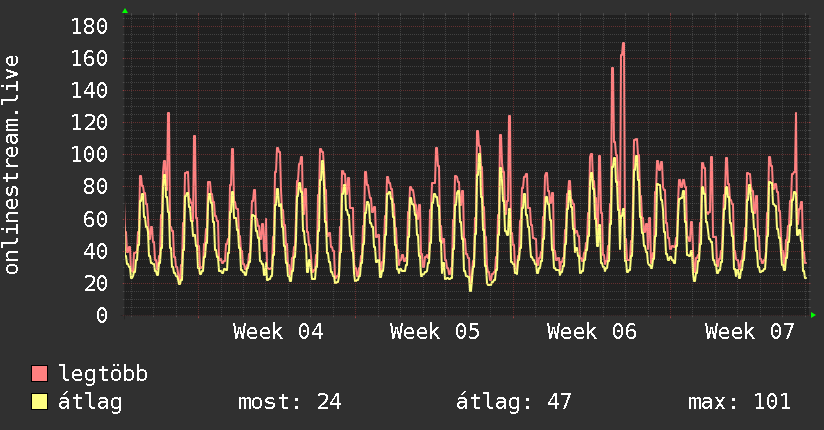This screenshot has width=824, height=430.
Task: Click the green arrow ending the x-axis
Action: click(x=813, y=315)
